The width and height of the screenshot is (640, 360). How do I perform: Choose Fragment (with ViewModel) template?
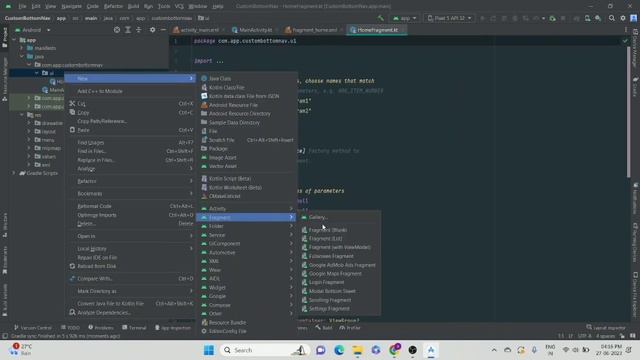coord(340,247)
